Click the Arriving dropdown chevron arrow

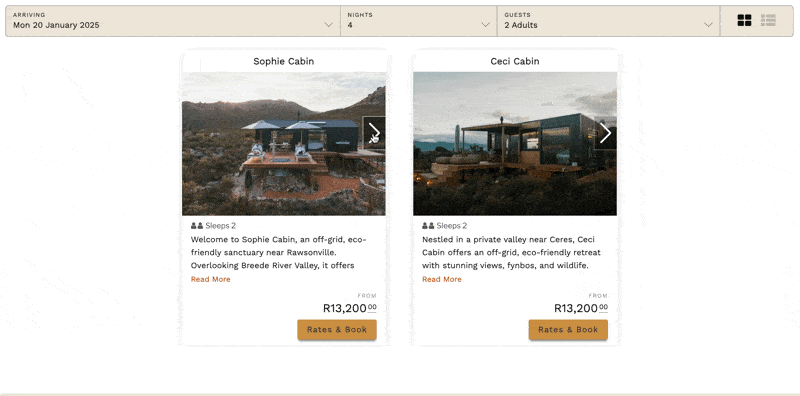click(329, 24)
